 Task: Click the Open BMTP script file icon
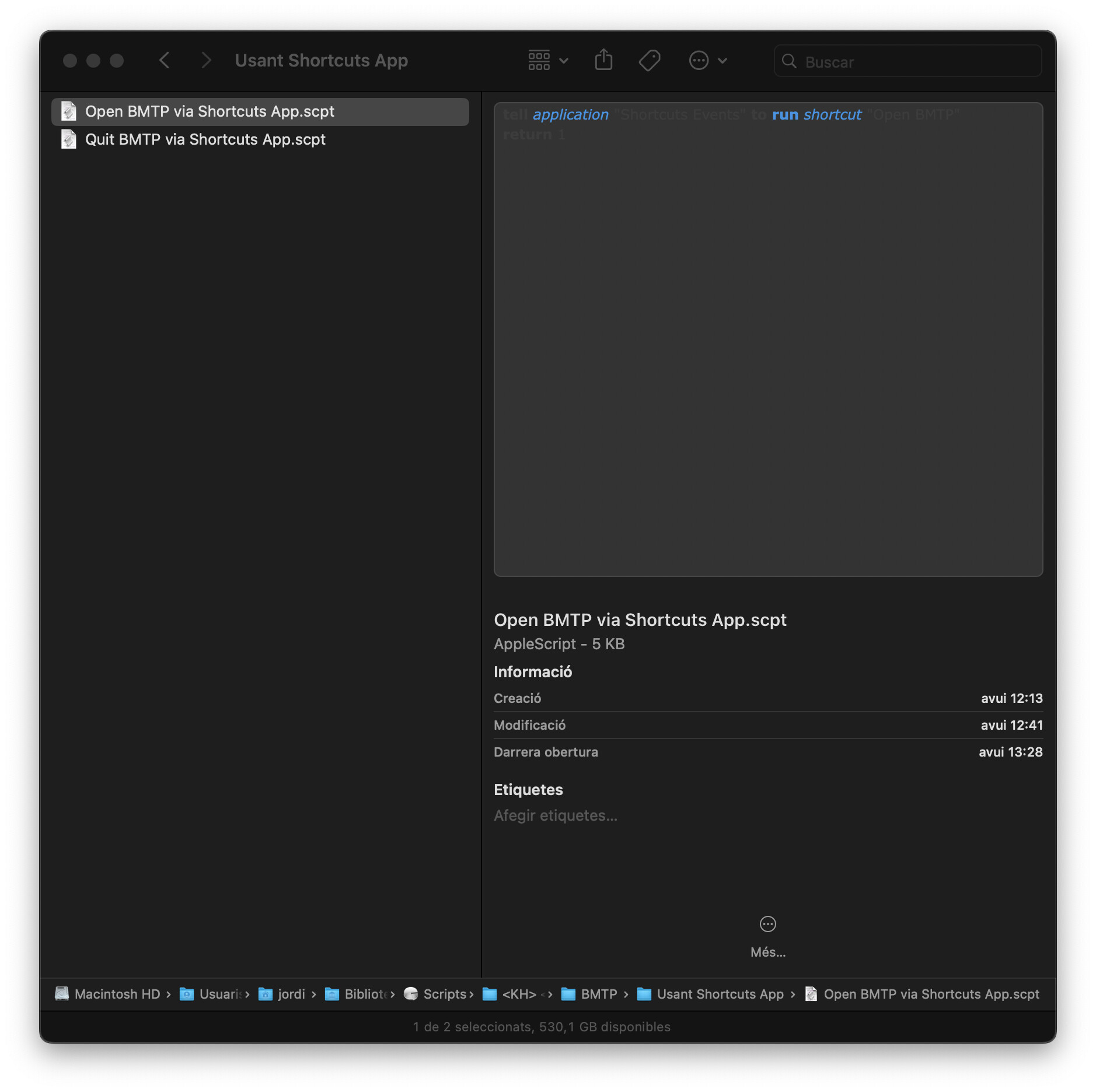point(69,111)
